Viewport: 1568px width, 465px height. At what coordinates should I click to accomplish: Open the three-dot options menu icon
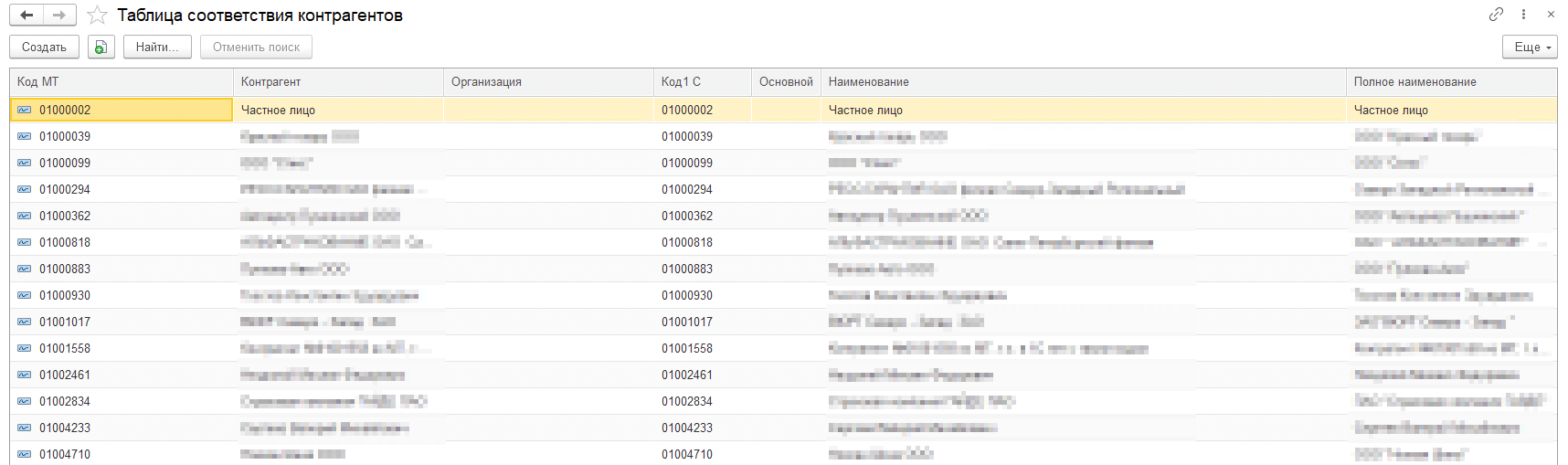(1523, 14)
